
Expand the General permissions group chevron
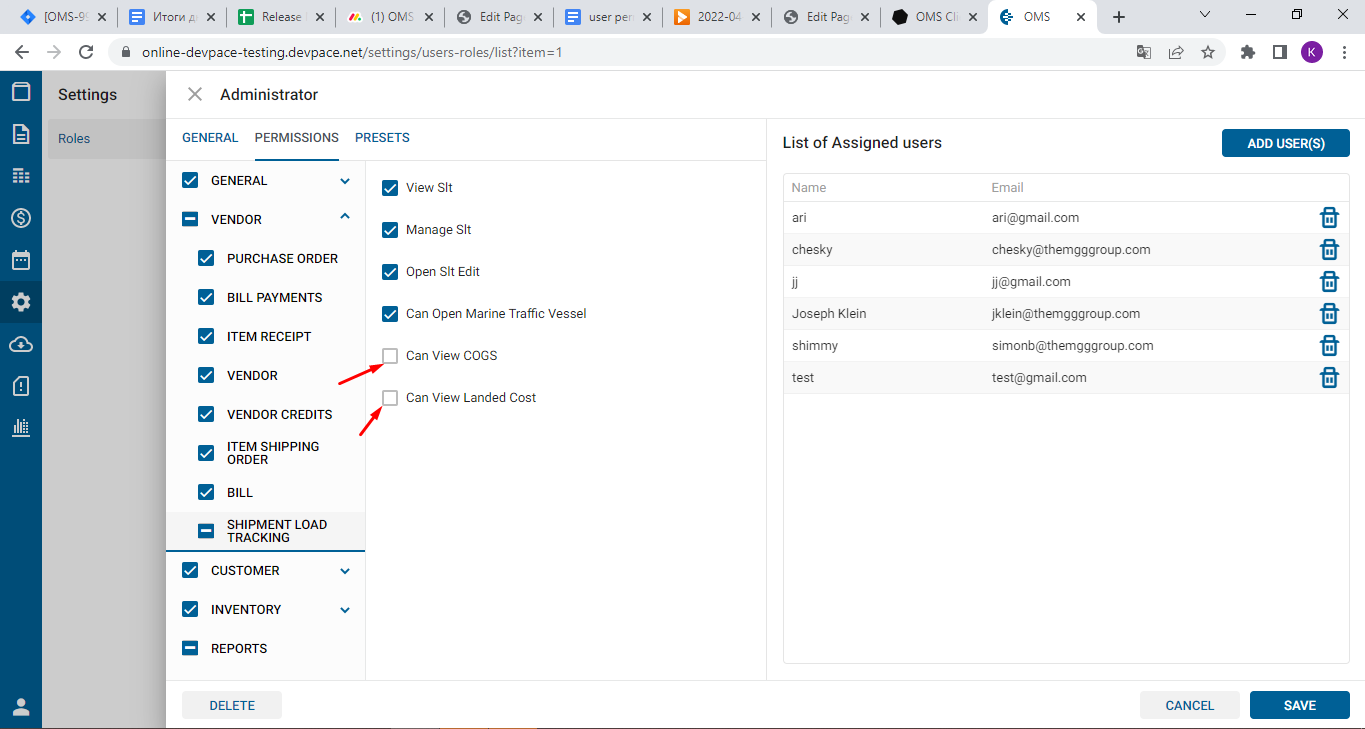[x=345, y=181]
